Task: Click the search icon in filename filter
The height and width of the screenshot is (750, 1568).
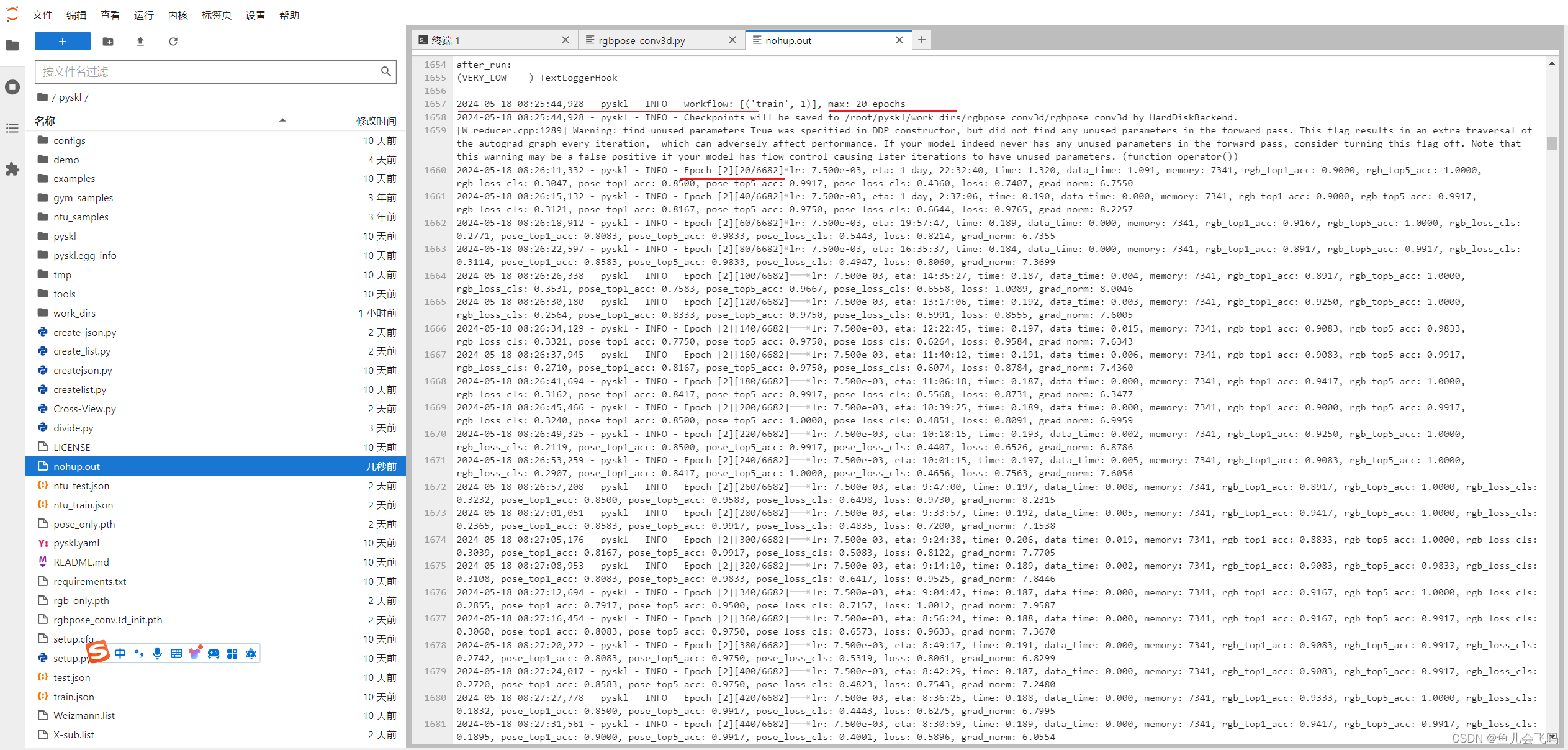Action: point(385,71)
